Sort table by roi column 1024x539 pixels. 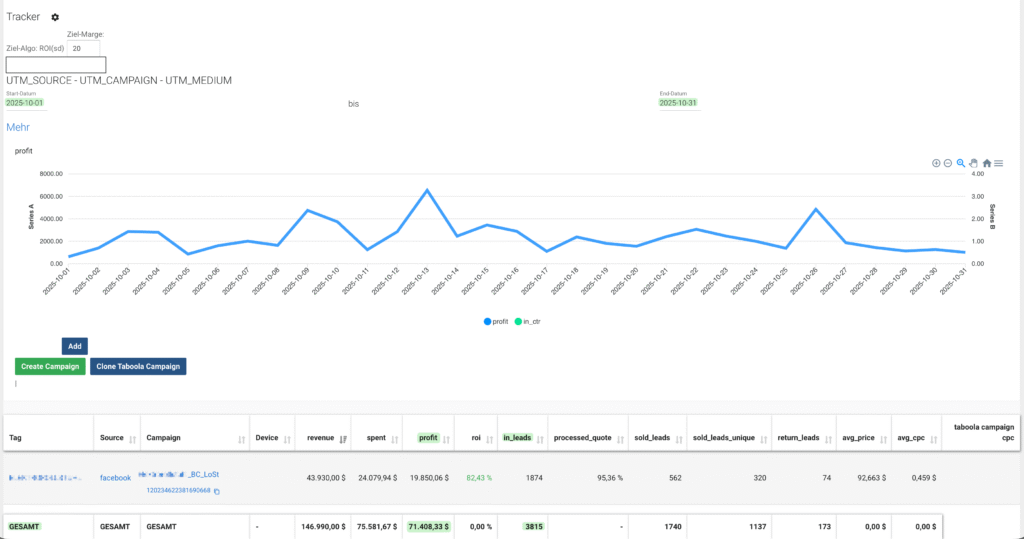coord(490,438)
